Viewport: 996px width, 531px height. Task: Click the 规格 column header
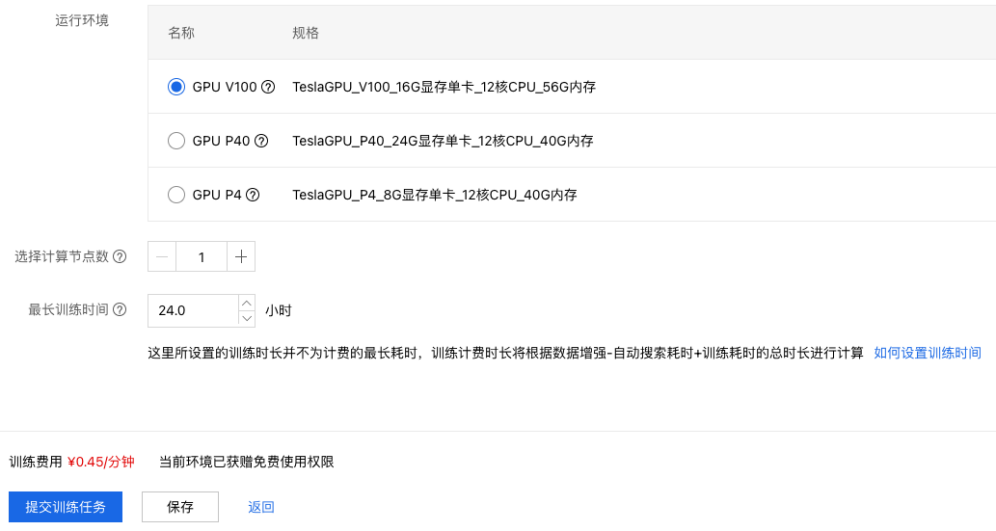coord(306,33)
